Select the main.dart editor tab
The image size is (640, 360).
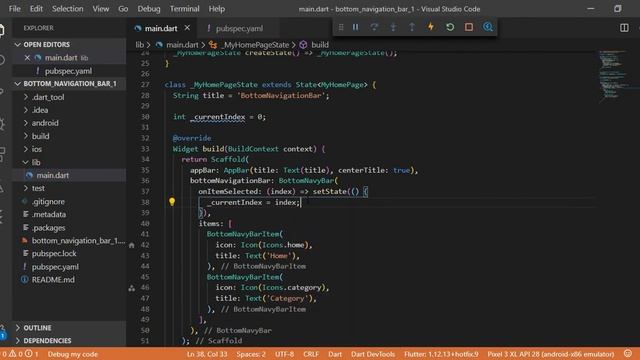coord(161,28)
